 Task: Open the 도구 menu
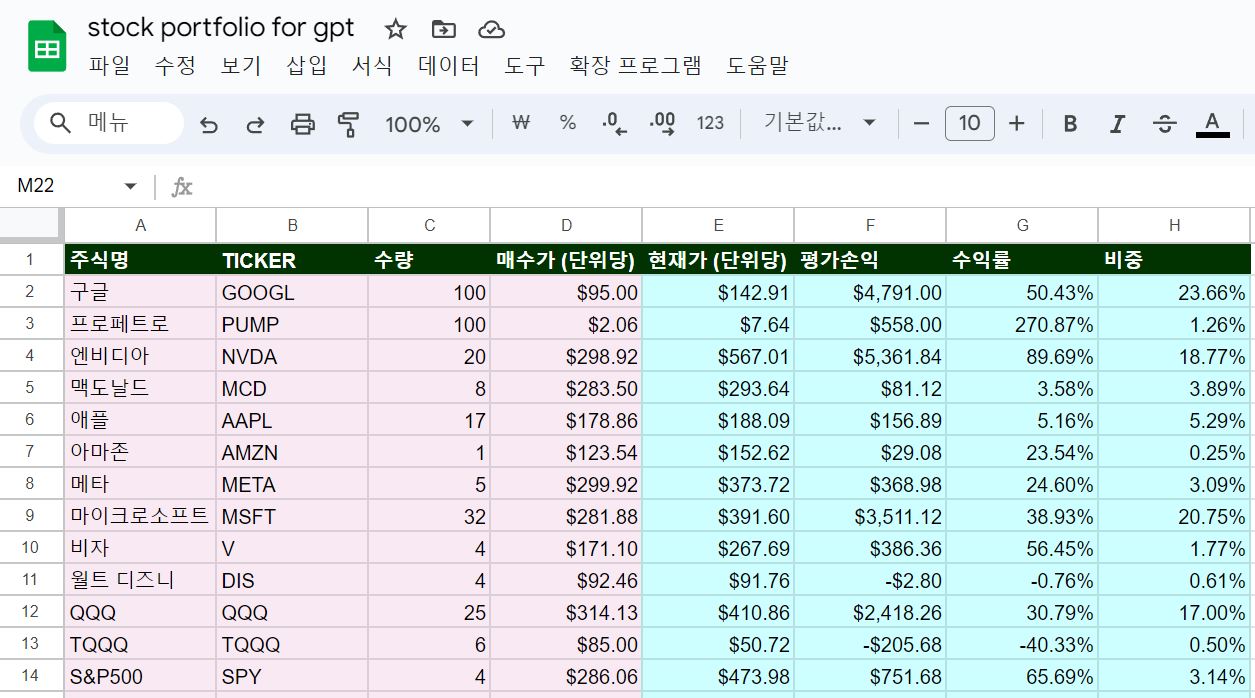(x=525, y=66)
